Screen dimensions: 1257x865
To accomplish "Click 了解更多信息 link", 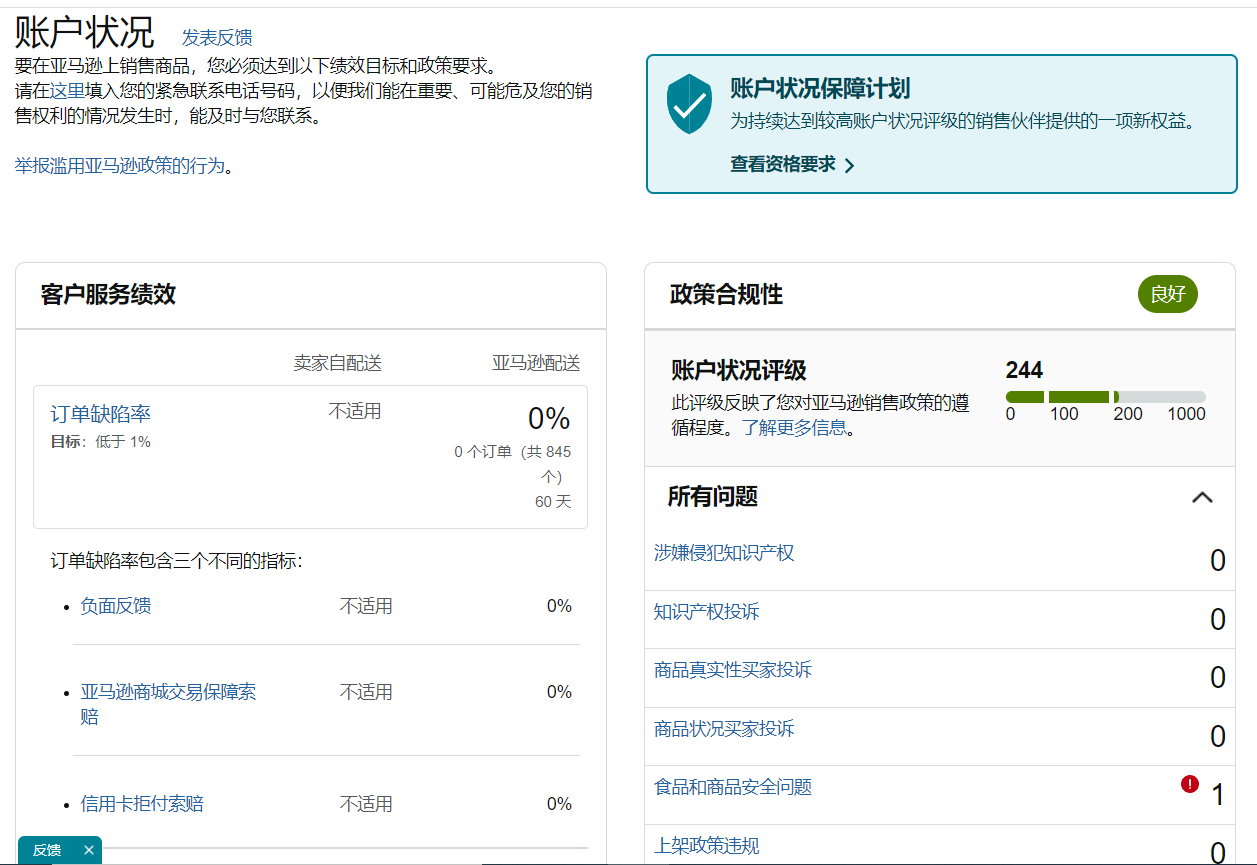I will click(x=794, y=428).
